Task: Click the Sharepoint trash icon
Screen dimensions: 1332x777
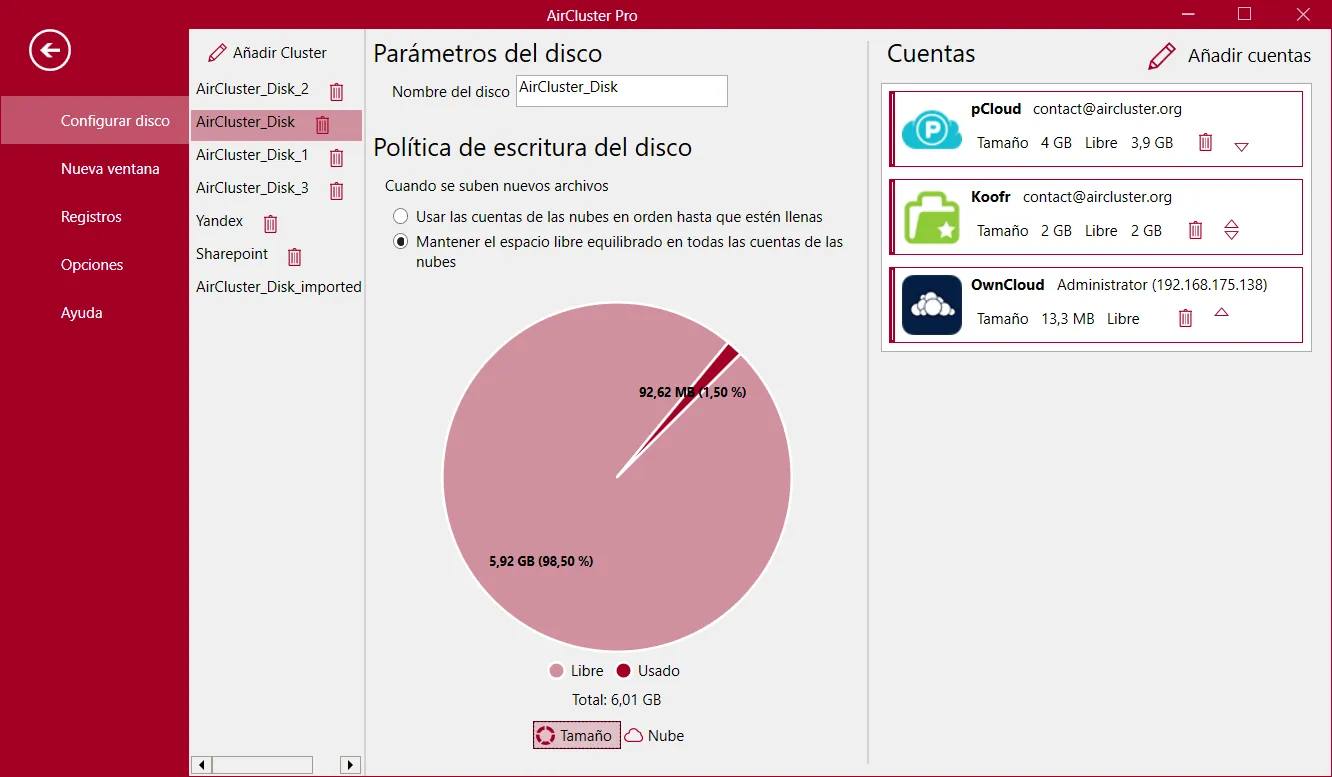Action: pyautogui.click(x=295, y=257)
